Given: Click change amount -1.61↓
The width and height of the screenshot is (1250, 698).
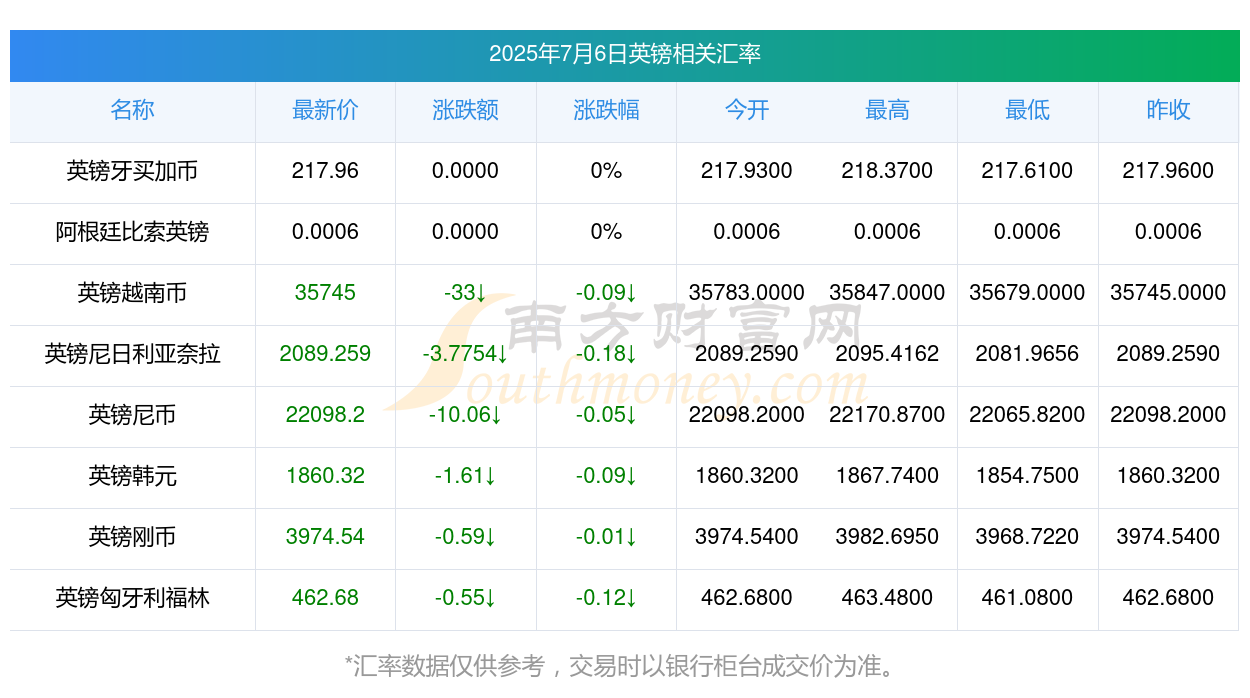Looking at the screenshot, I should pos(465,476).
